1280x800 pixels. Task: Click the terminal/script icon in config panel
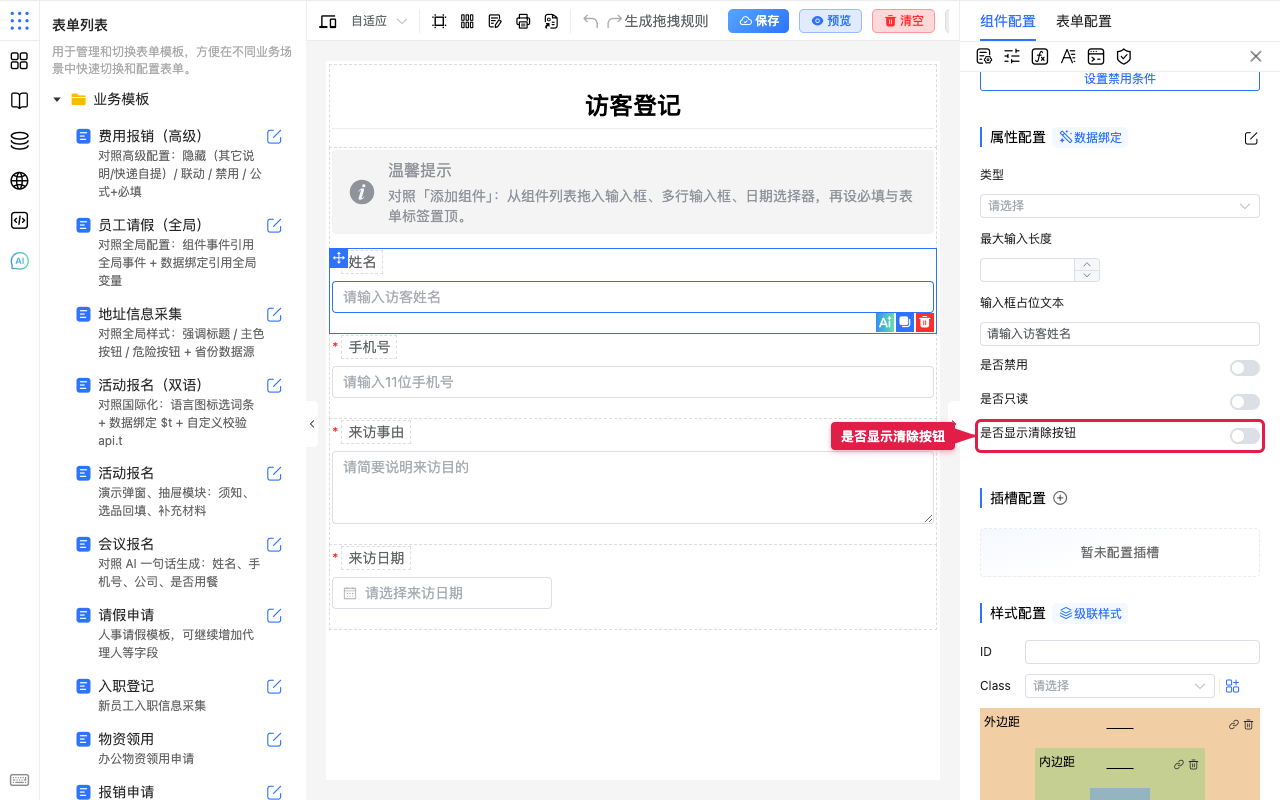coord(1096,57)
